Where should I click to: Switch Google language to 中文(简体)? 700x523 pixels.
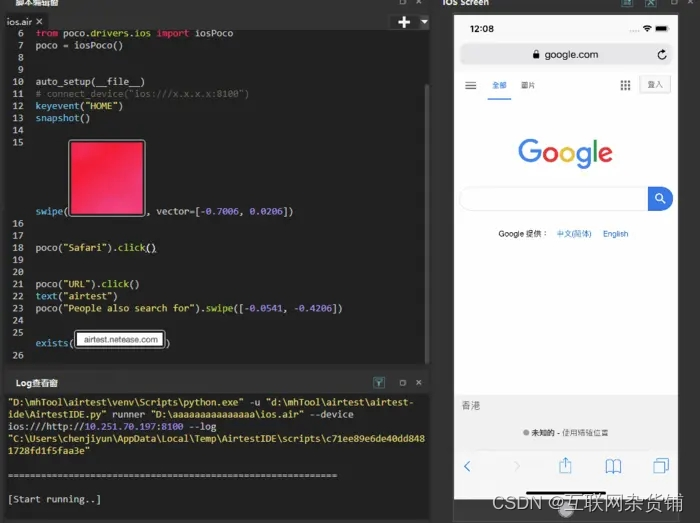[x=574, y=234]
